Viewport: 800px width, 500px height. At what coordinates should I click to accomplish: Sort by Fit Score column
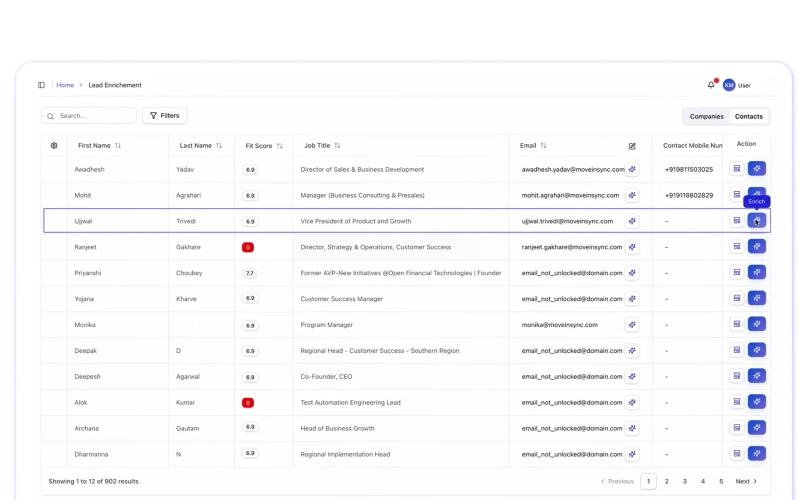click(x=280, y=146)
